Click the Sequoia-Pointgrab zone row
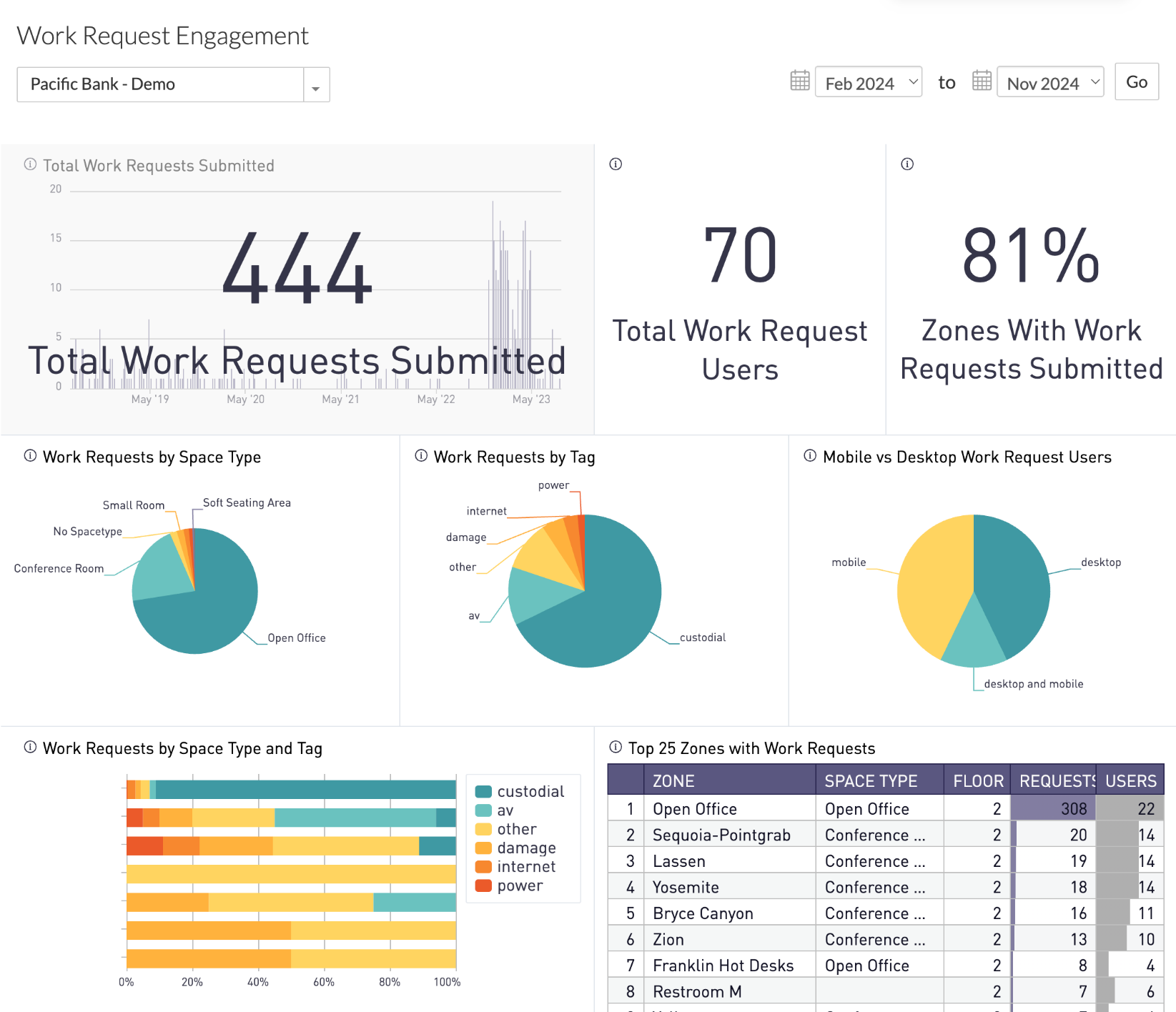This screenshot has height=1012, width=1176. [x=721, y=835]
